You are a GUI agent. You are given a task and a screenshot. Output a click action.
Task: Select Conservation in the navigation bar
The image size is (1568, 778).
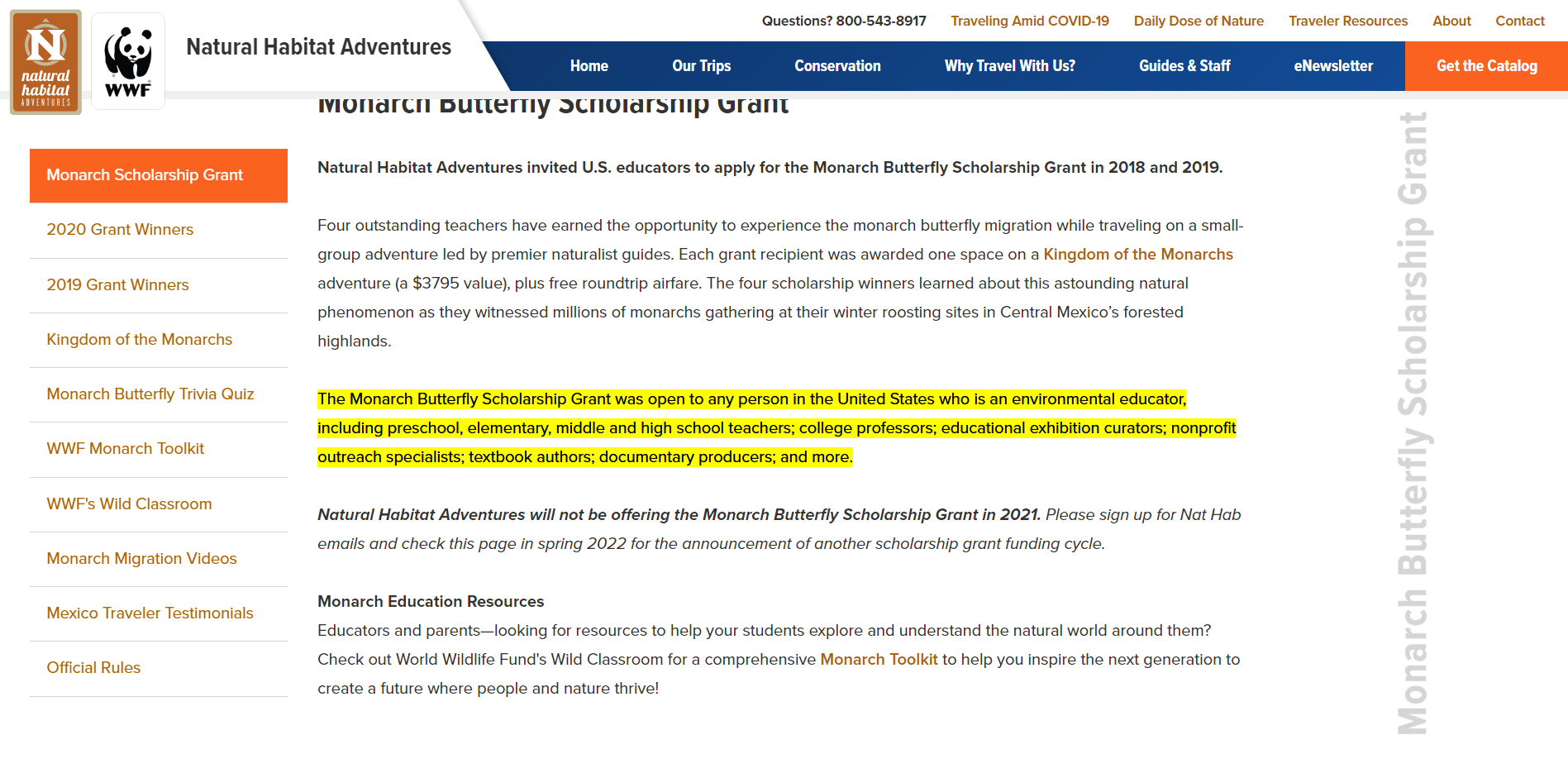pyautogui.click(x=837, y=66)
